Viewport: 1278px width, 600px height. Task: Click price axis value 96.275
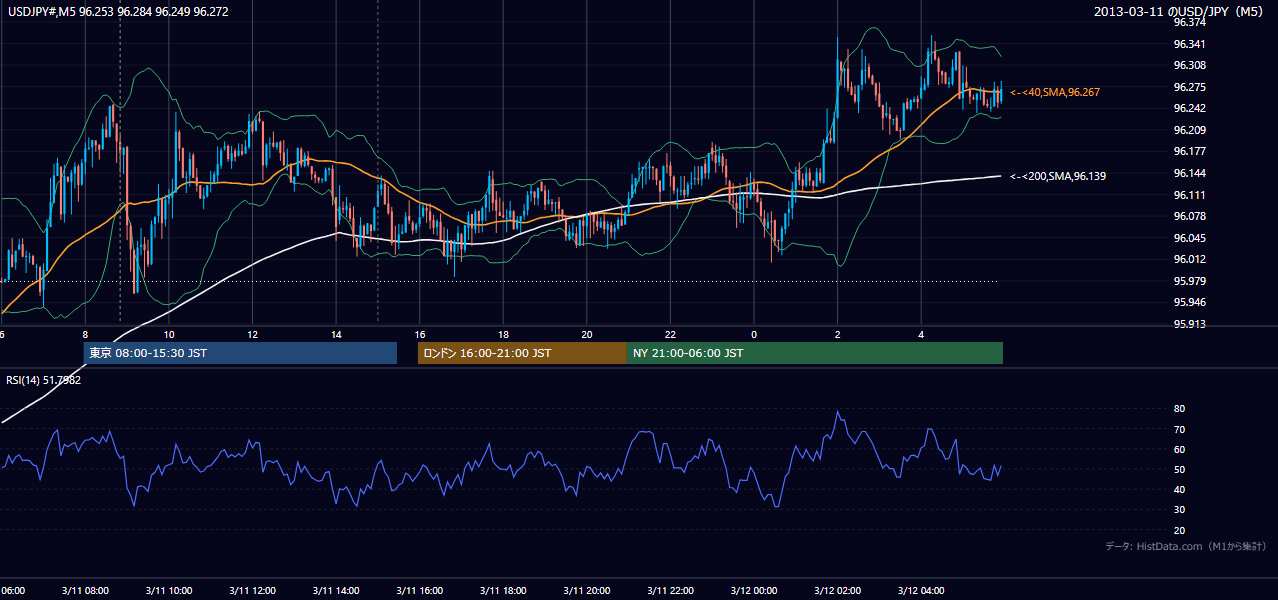pyautogui.click(x=1189, y=87)
